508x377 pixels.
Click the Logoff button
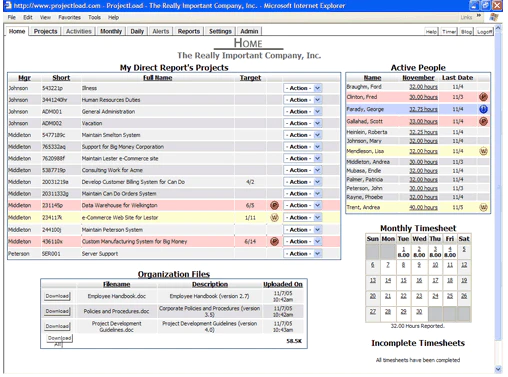[484, 32]
